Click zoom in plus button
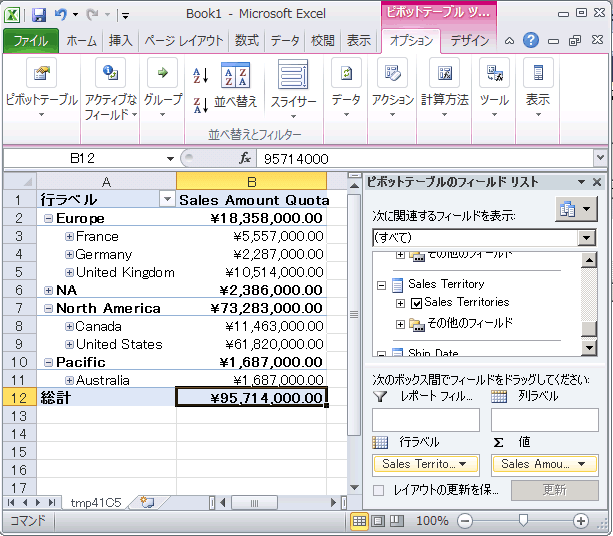 tap(581, 521)
